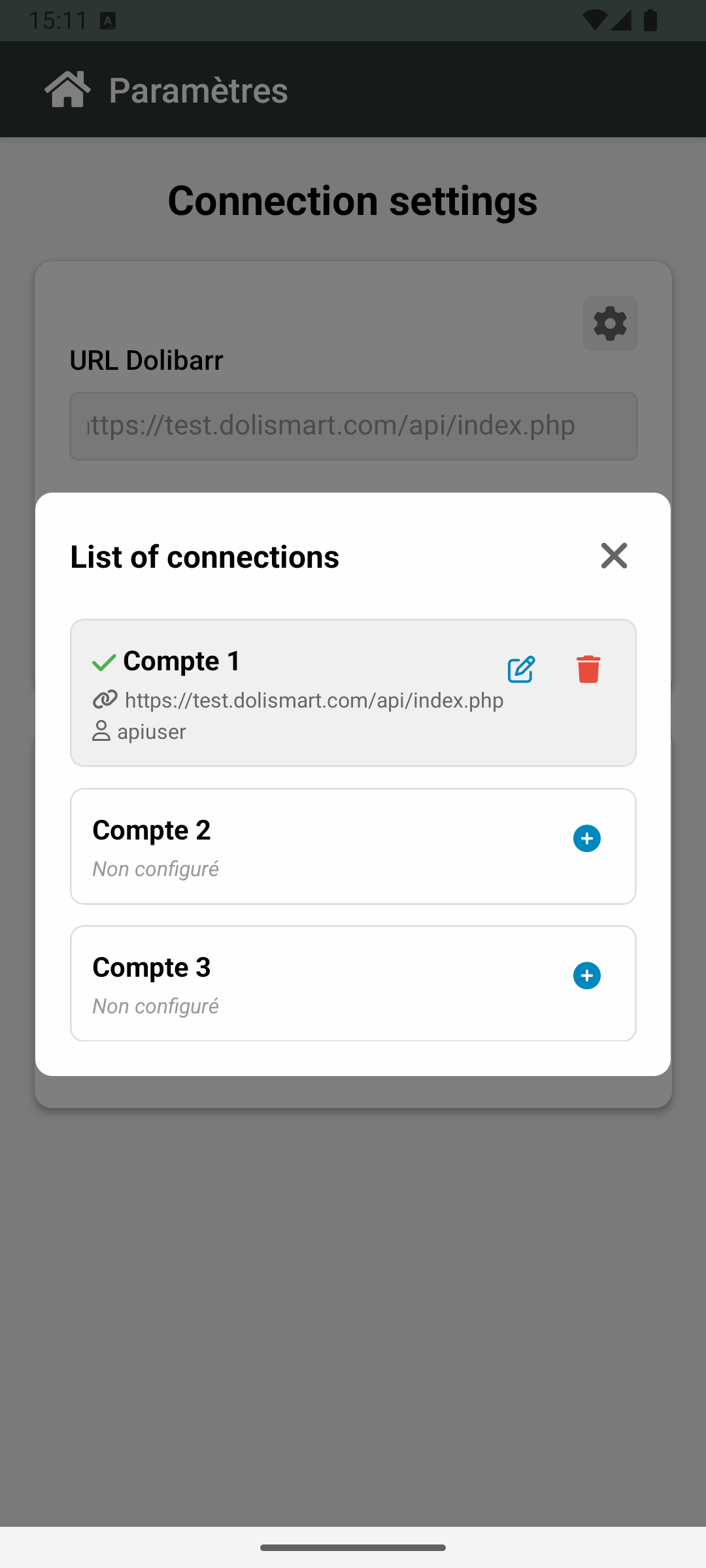
Task: Open the gear settings button
Action: [x=610, y=323]
